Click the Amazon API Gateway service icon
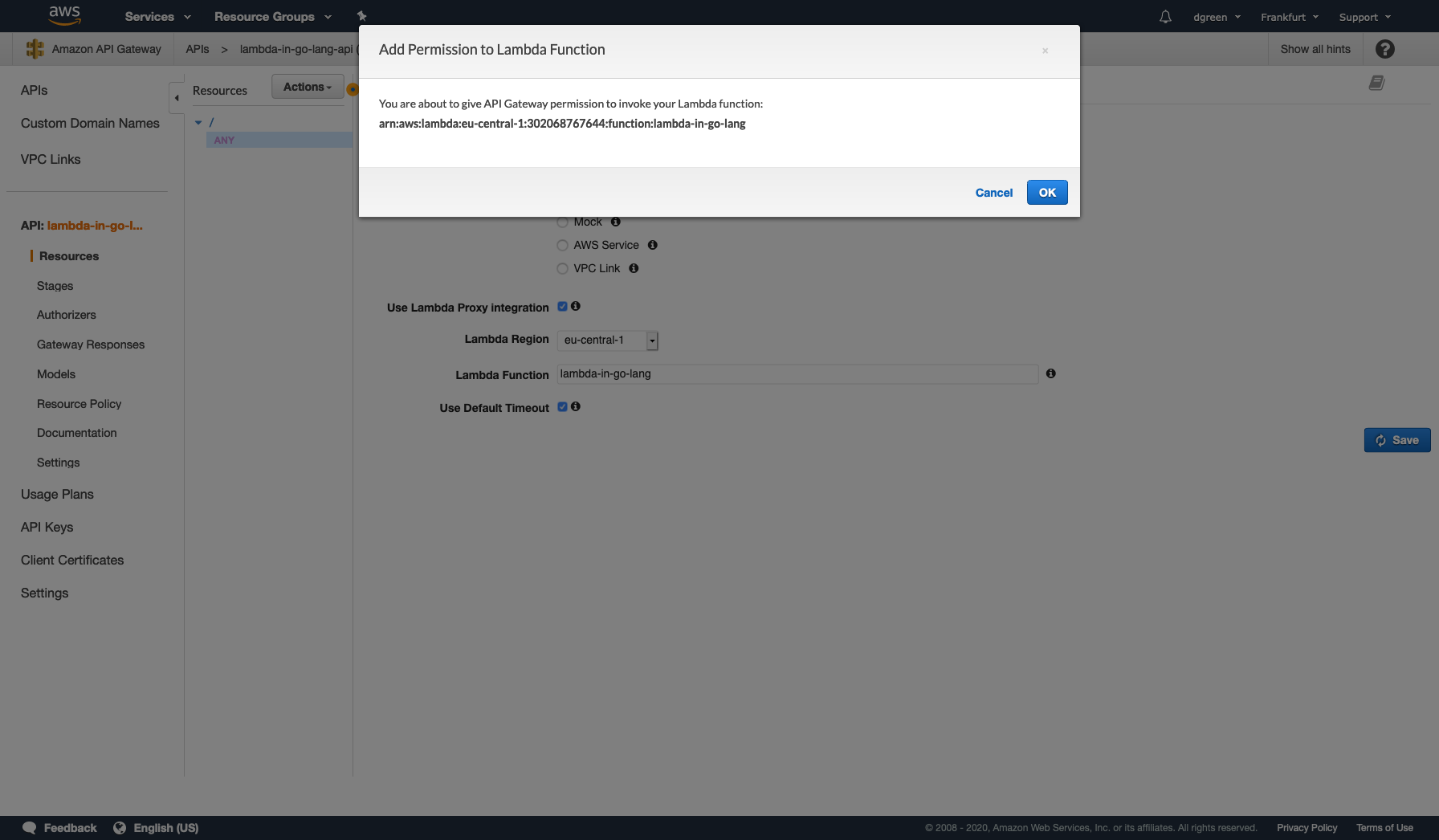Viewport: 1439px width, 840px height. pyautogui.click(x=35, y=49)
